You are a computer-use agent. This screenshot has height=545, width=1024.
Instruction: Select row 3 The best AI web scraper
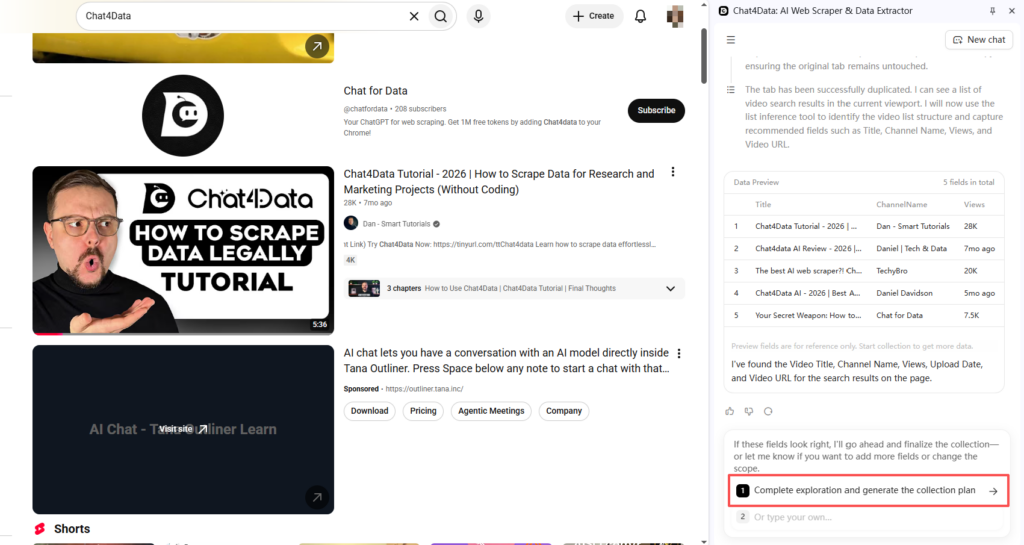808,271
